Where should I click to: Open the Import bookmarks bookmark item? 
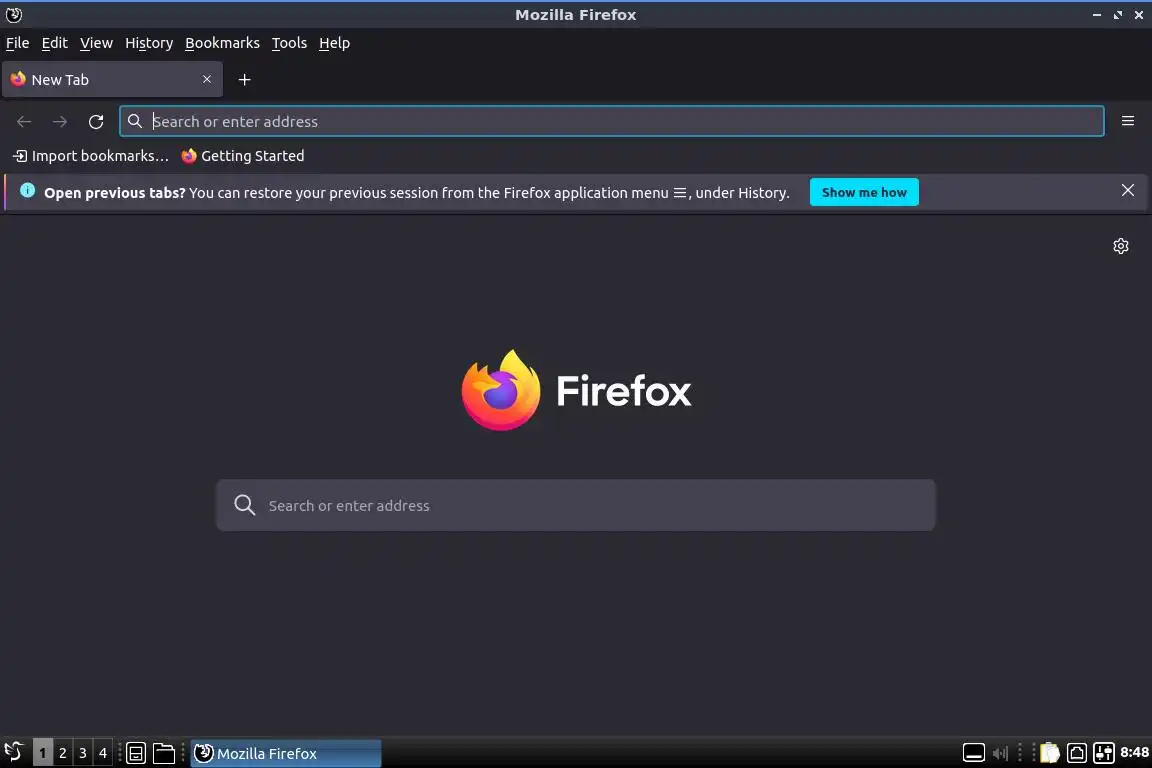pyautogui.click(x=91, y=156)
